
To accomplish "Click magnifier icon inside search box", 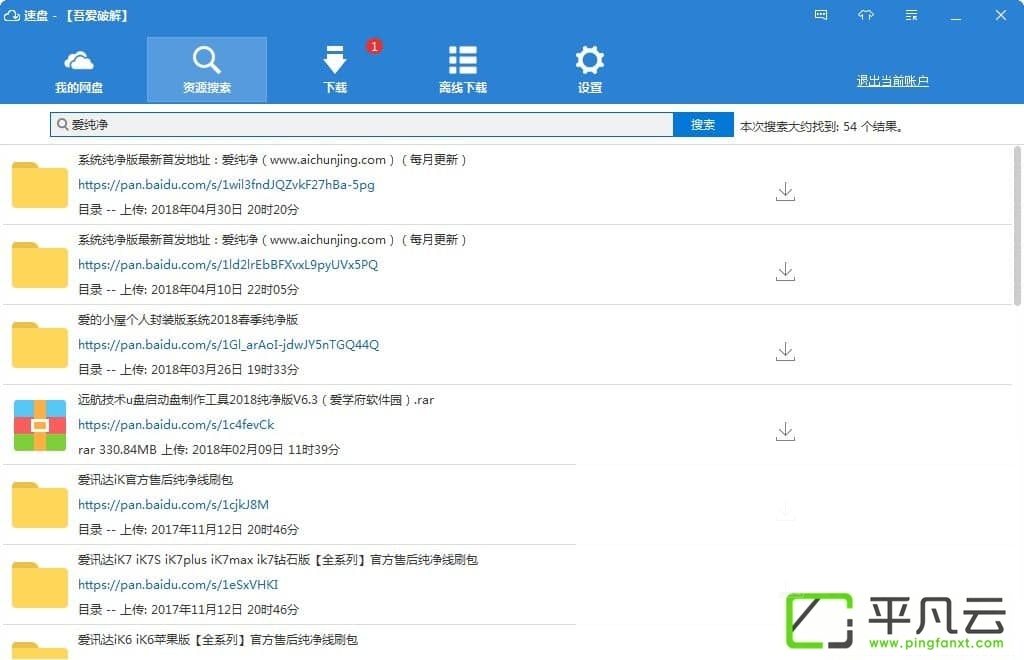I will click(62, 124).
